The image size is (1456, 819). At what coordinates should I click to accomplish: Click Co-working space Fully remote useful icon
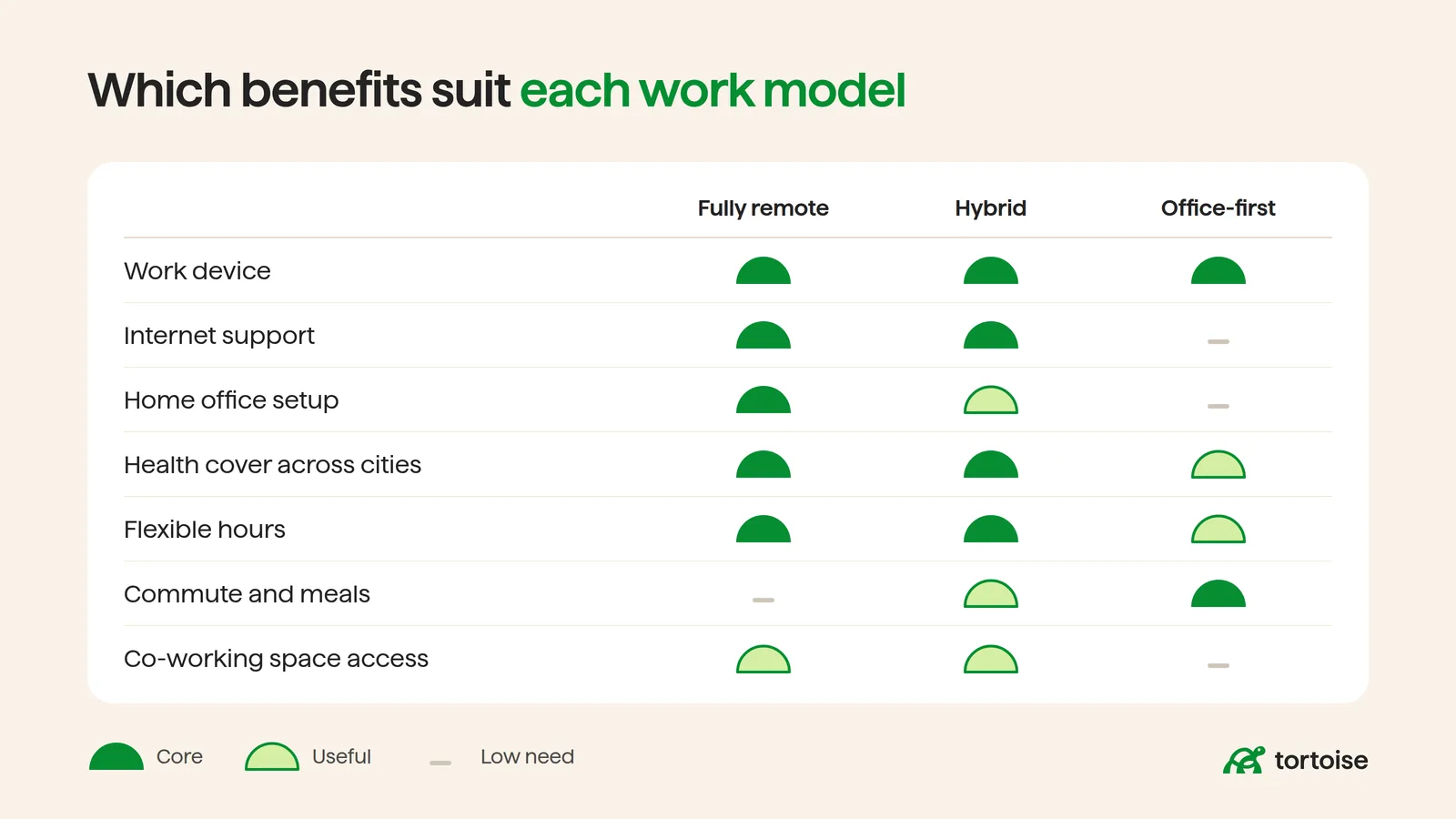763,659
